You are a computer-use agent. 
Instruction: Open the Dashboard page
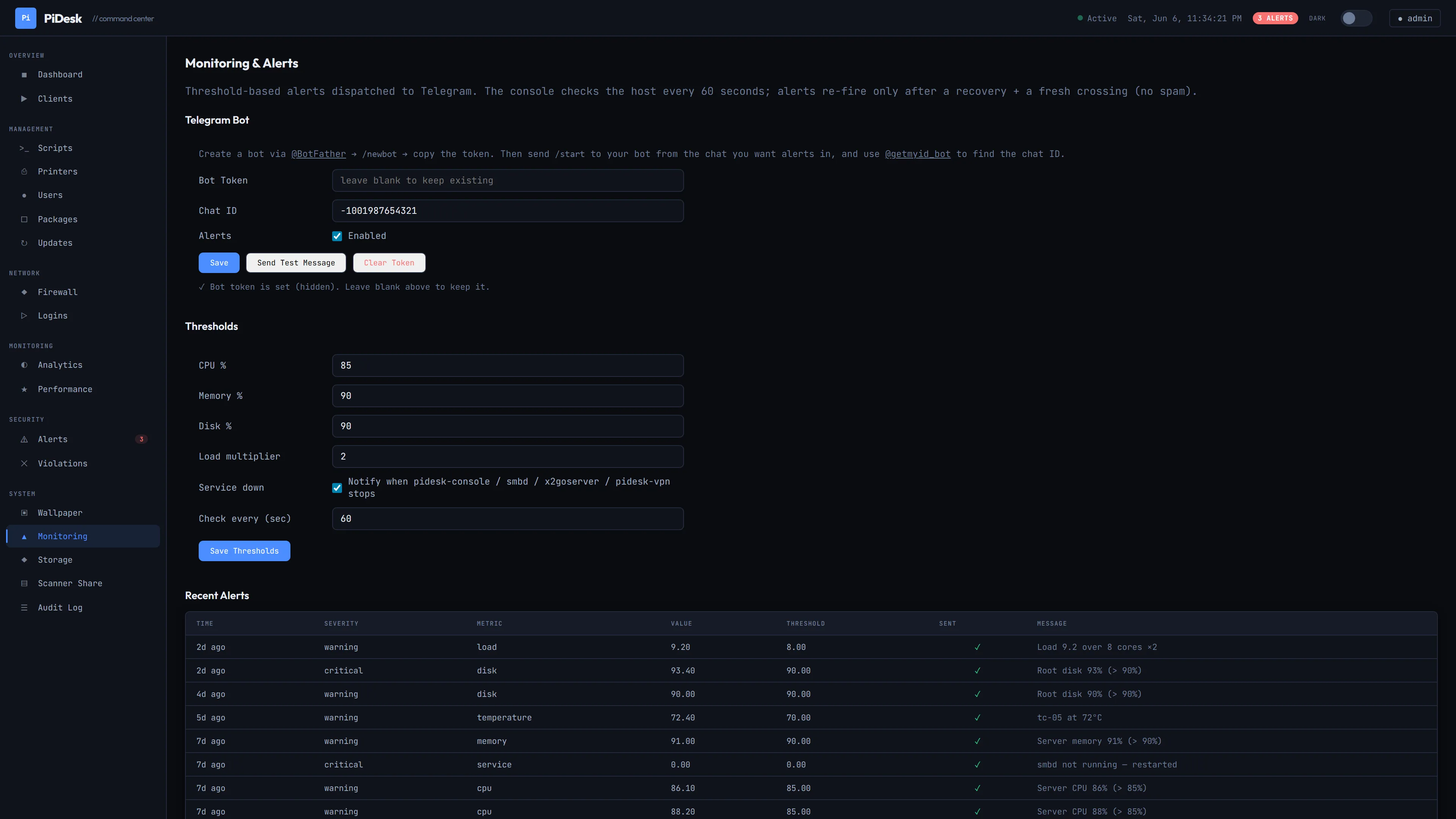83,75
